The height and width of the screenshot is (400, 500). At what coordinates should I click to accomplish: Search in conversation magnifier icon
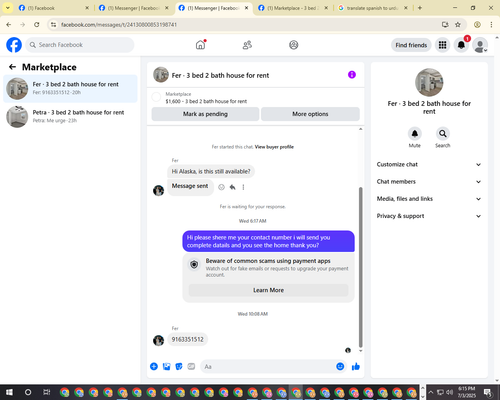[442, 134]
